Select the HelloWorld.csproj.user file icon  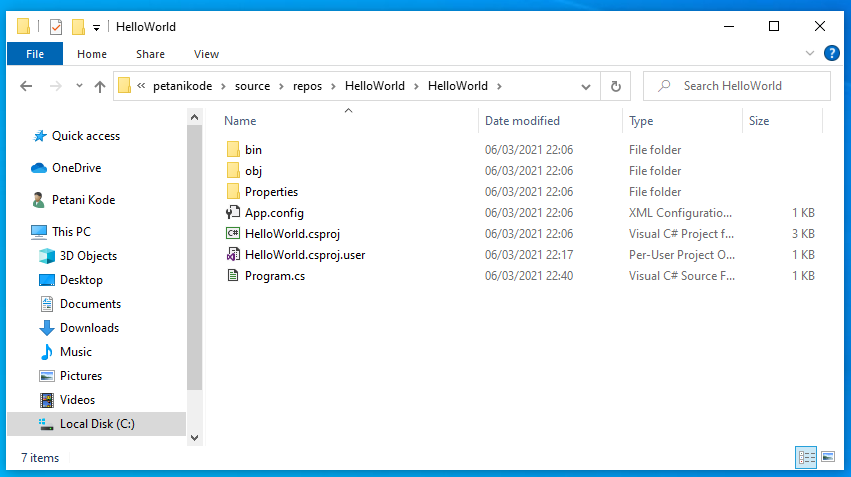pyautogui.click(x=233, y=255)
